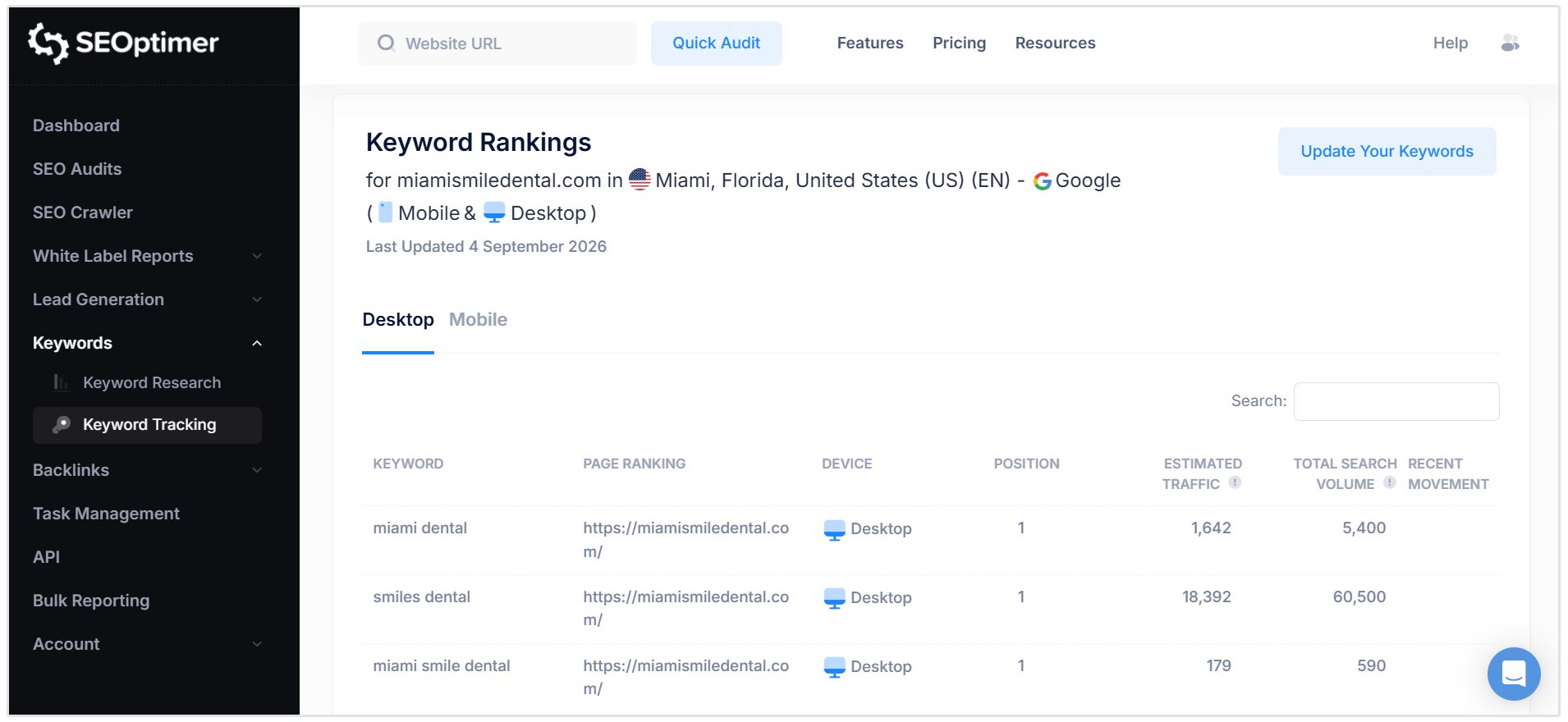This screenshot has width=1568, height=722.
Task: Open the chat support bubble
Action: click(x=1513, y=674)
